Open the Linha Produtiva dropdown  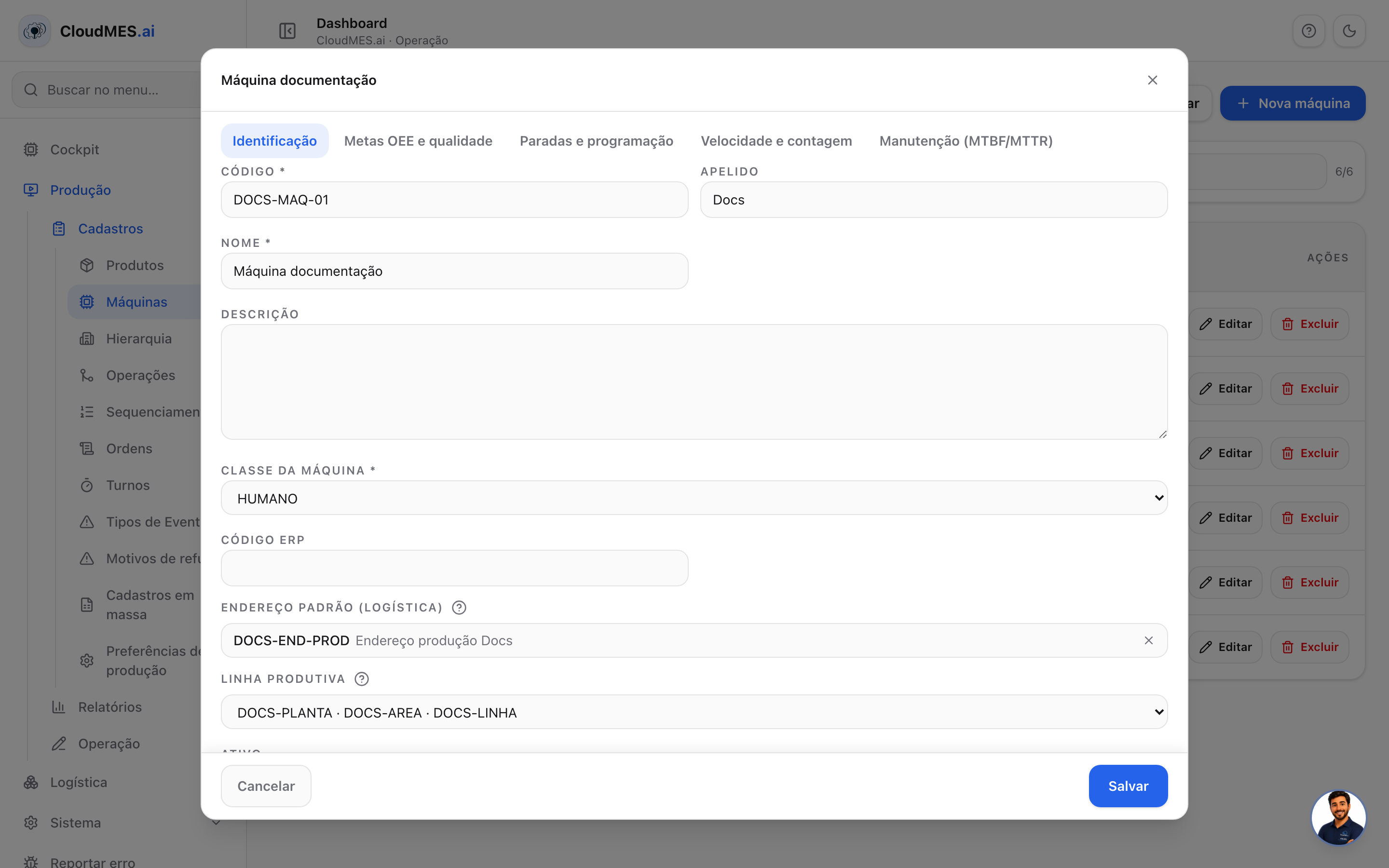click(694, 712)
